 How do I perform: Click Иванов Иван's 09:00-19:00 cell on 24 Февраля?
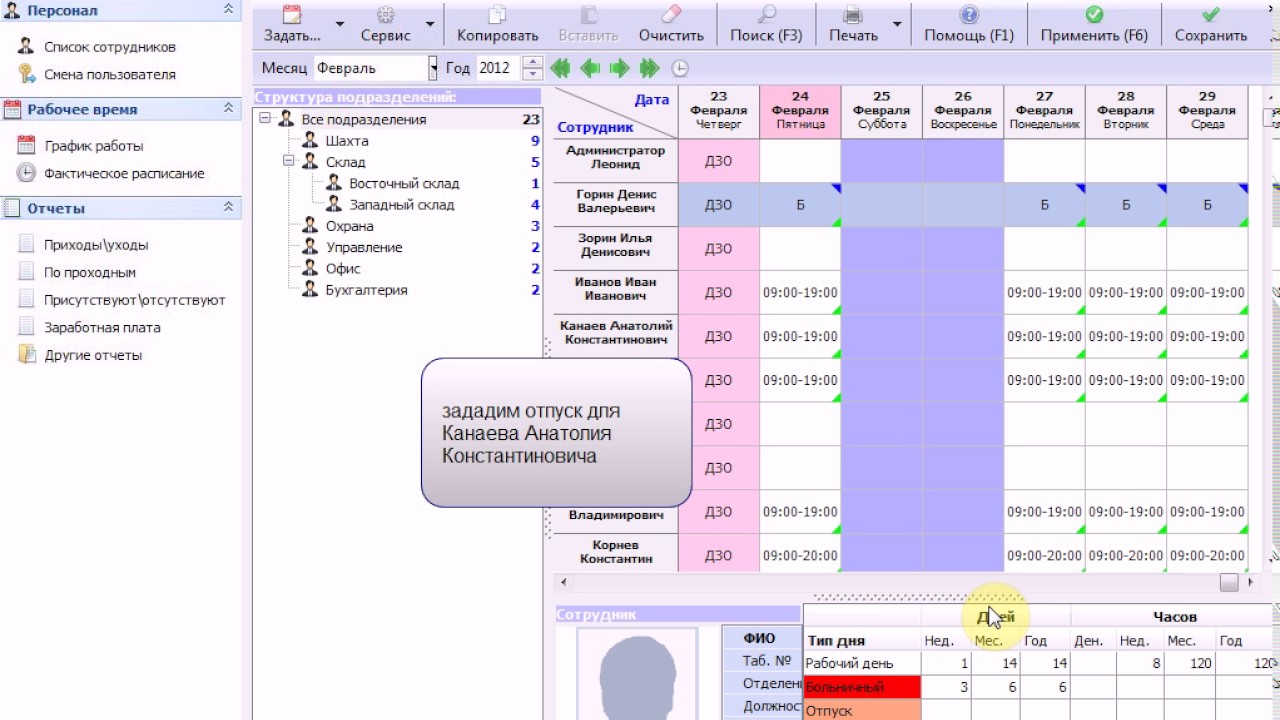(800, 293)
